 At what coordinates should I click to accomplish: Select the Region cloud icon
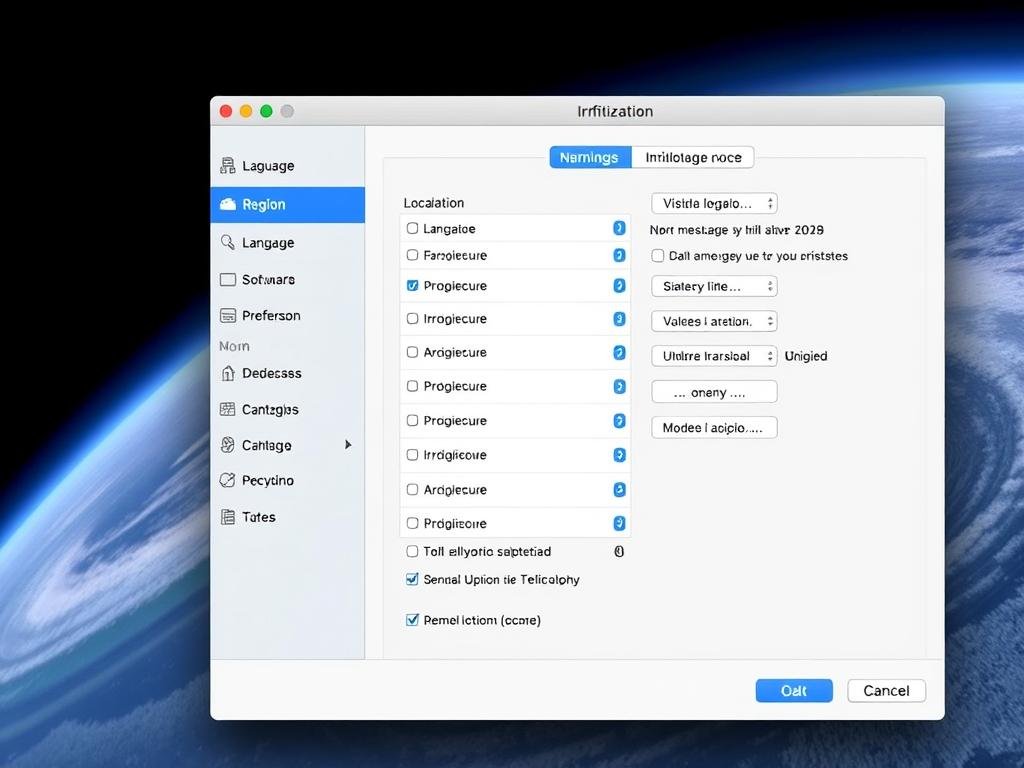point(227,204)
